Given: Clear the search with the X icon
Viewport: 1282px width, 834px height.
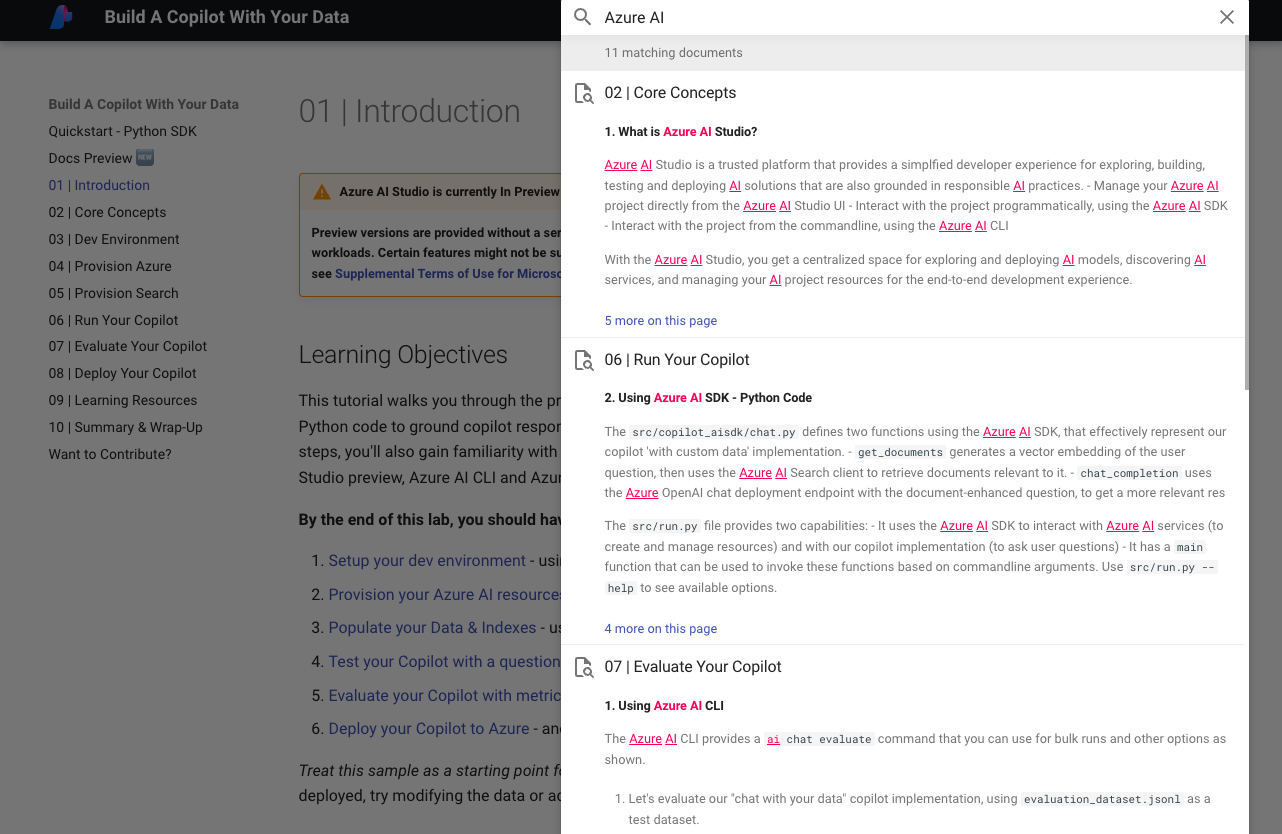Looking at the screenshot, I should [1227, 17].
